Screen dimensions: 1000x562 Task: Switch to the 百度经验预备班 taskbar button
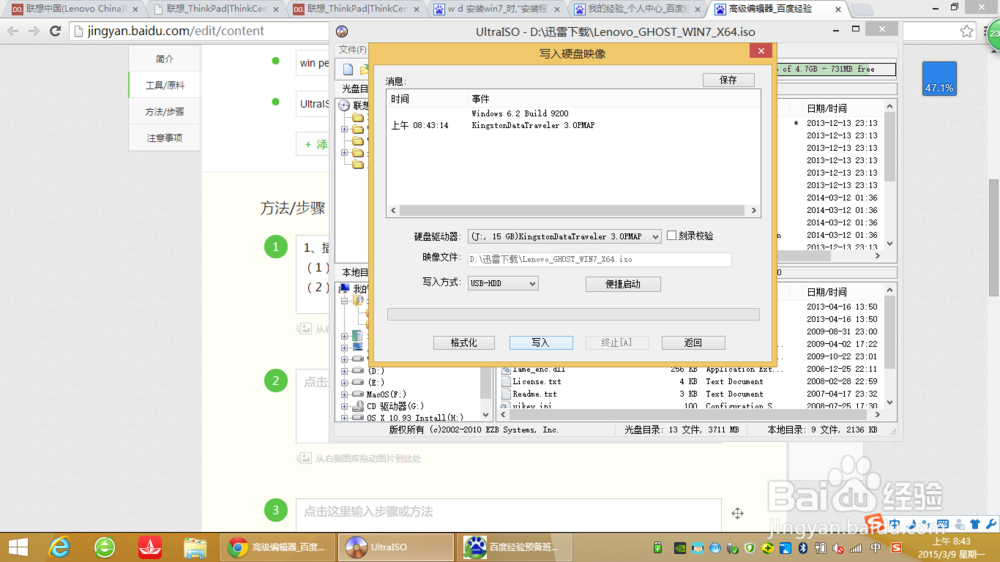tap(515, 547)
